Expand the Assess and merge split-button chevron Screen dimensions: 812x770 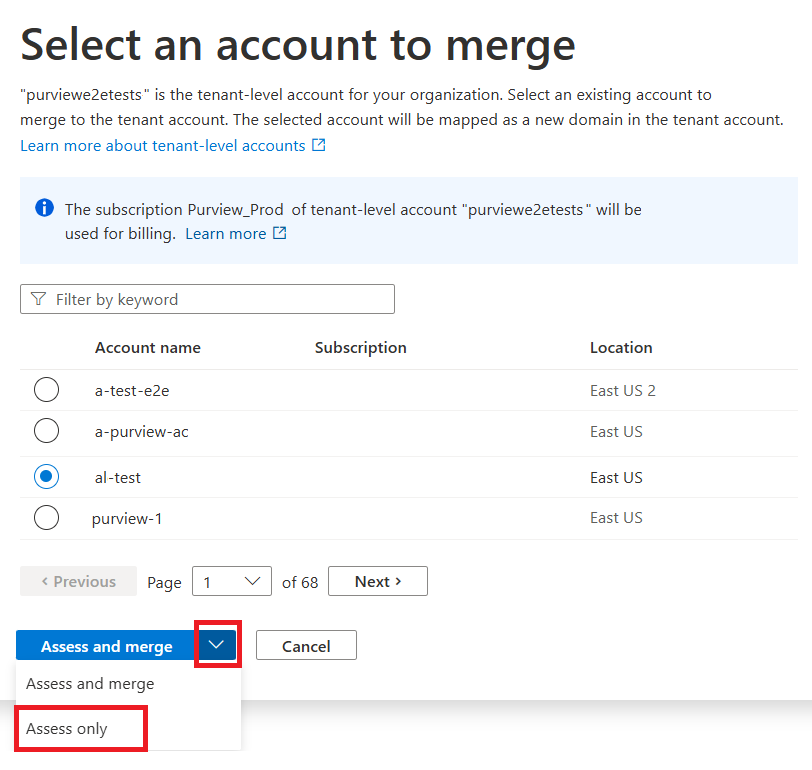coord(217,645)
